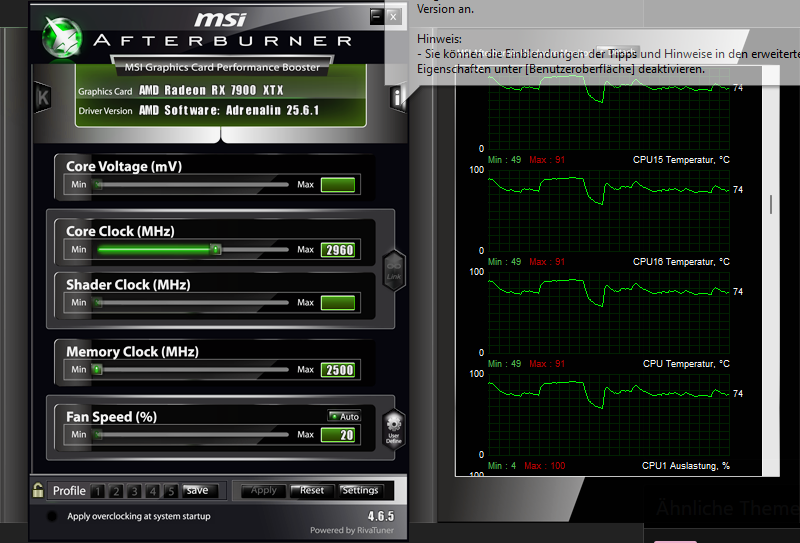800x543 pixels.
Task: Select profile slot 3
Action: coord(134,491)
